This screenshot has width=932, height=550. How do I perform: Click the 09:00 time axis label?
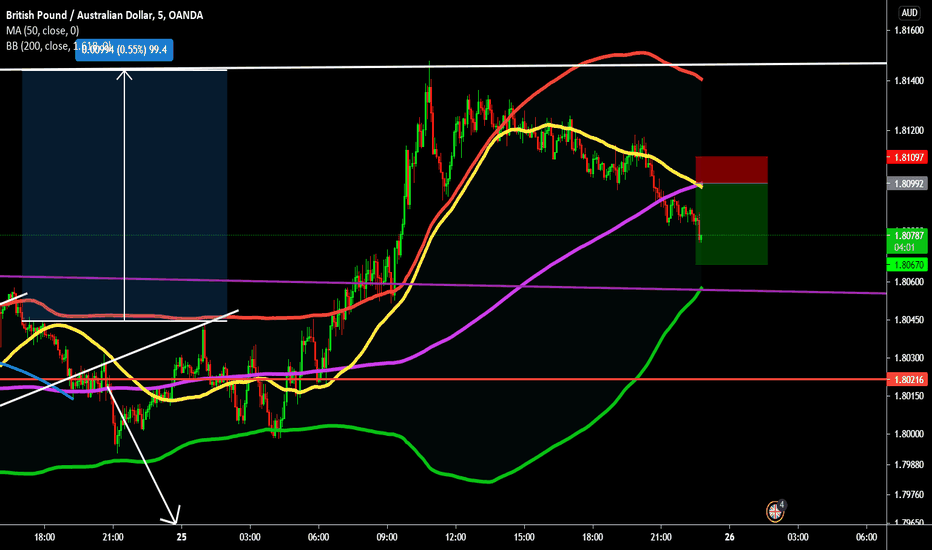tap(387, 537)
